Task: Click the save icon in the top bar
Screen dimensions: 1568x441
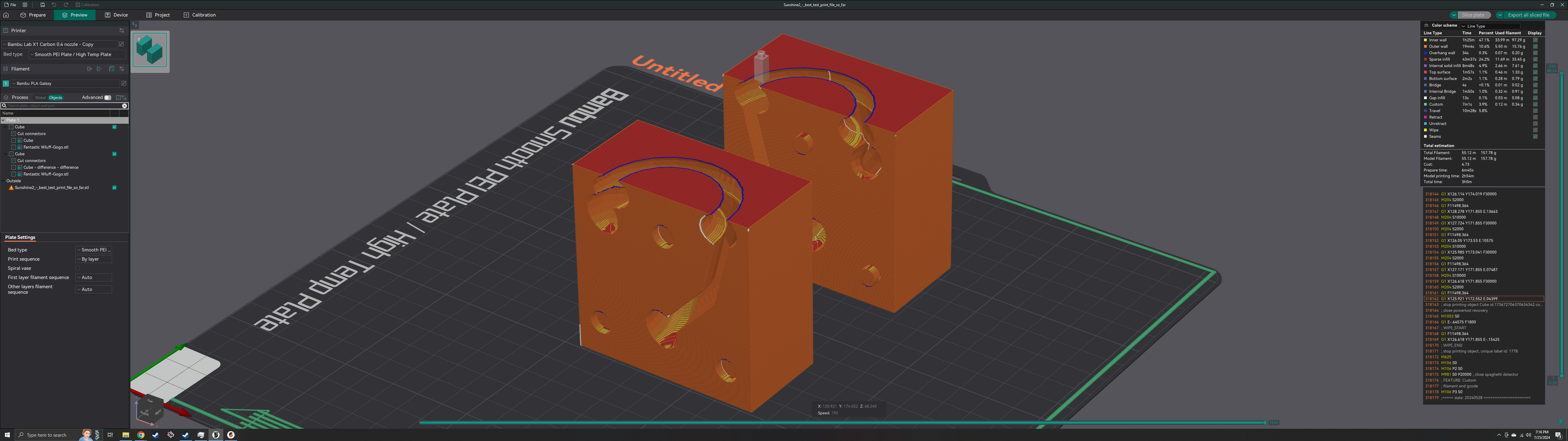Action: coord(43,5)
